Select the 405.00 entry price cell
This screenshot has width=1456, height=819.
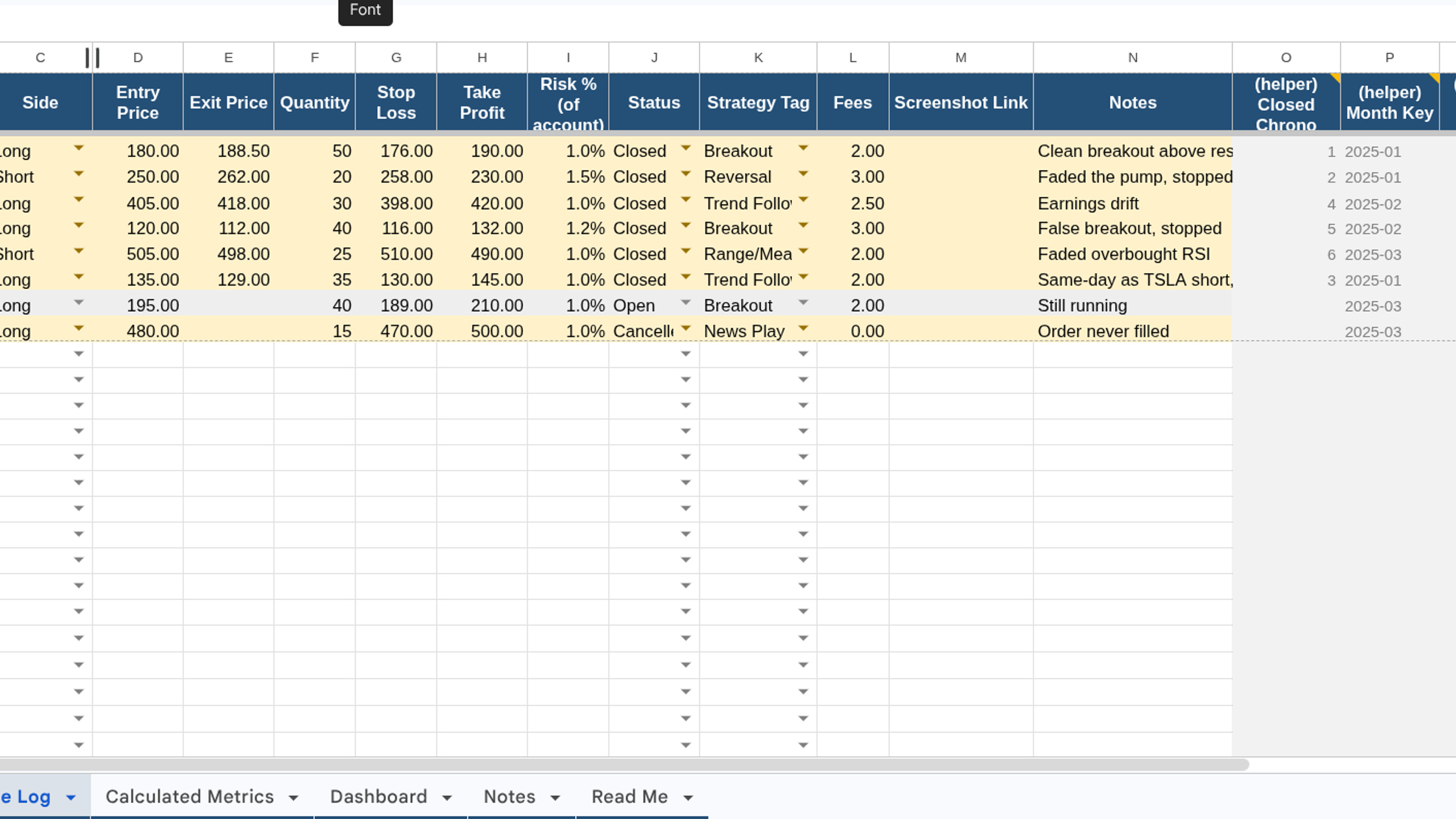coord(138,203)
